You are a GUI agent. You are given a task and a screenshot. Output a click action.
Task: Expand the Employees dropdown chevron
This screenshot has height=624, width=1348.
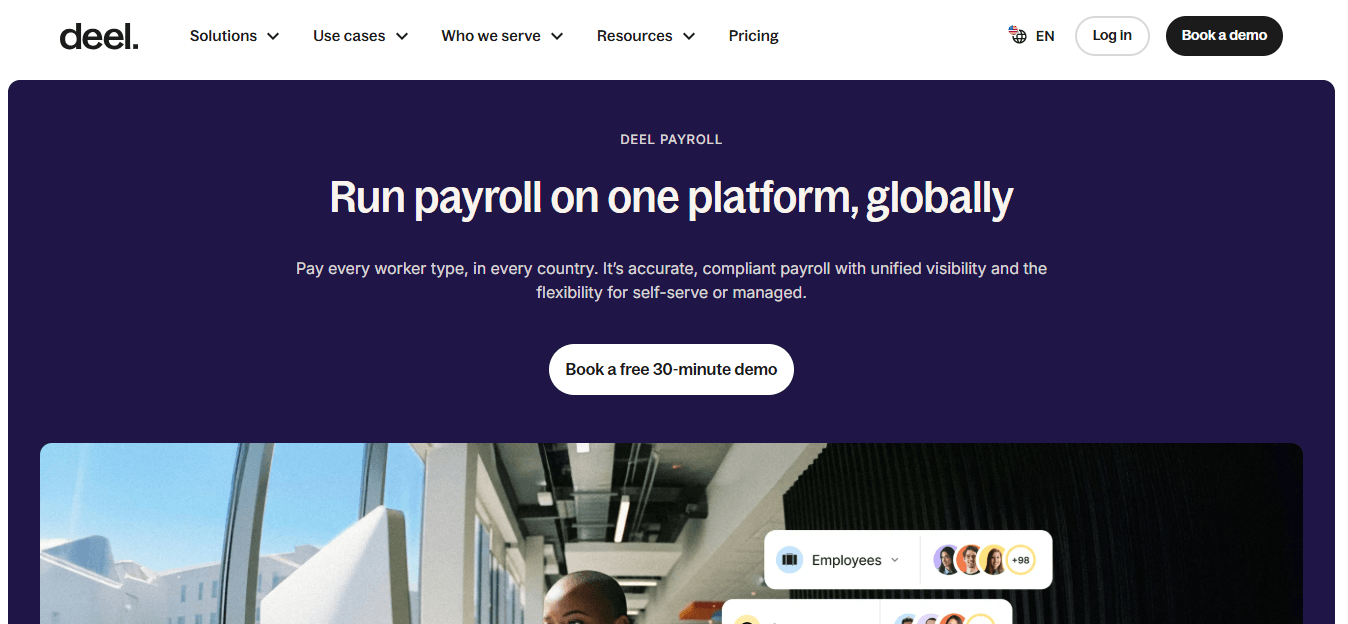point(894,560)
